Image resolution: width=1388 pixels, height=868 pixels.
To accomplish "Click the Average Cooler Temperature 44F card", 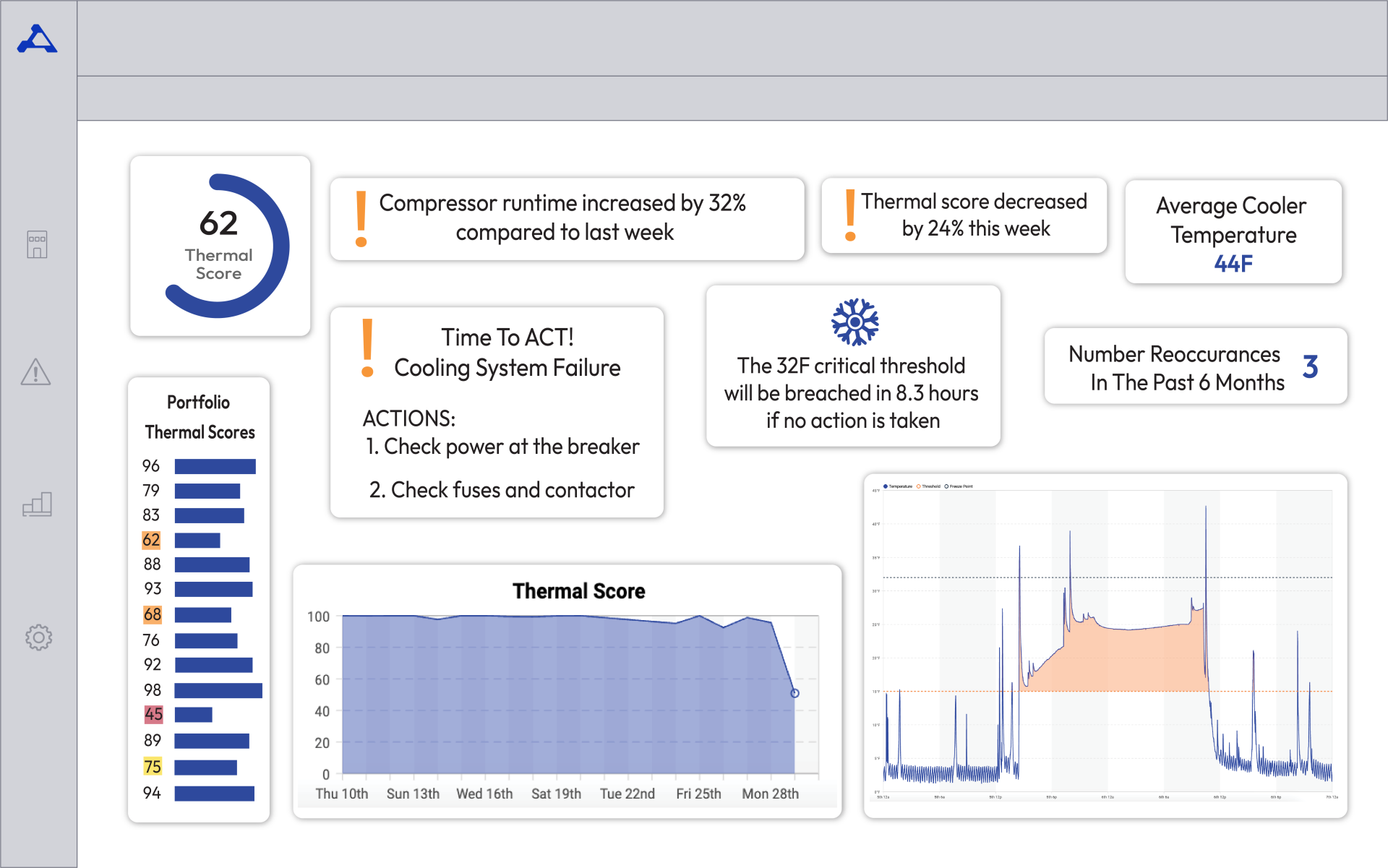I will pos(1233,233).
